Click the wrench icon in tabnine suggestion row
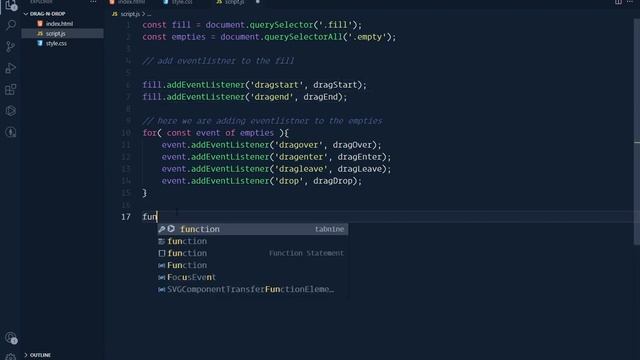 click(162, 229)
